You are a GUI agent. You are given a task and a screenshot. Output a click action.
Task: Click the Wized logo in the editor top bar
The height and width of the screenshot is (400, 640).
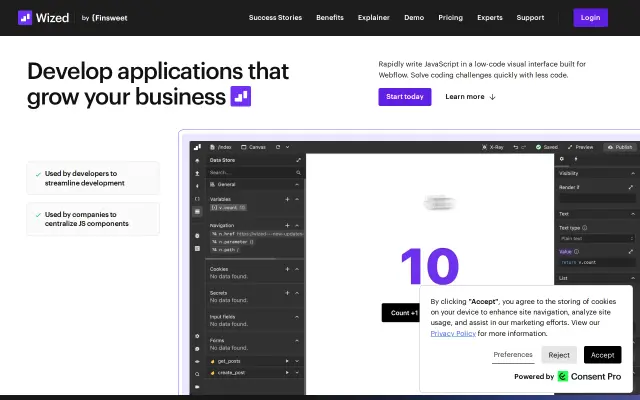197,147
